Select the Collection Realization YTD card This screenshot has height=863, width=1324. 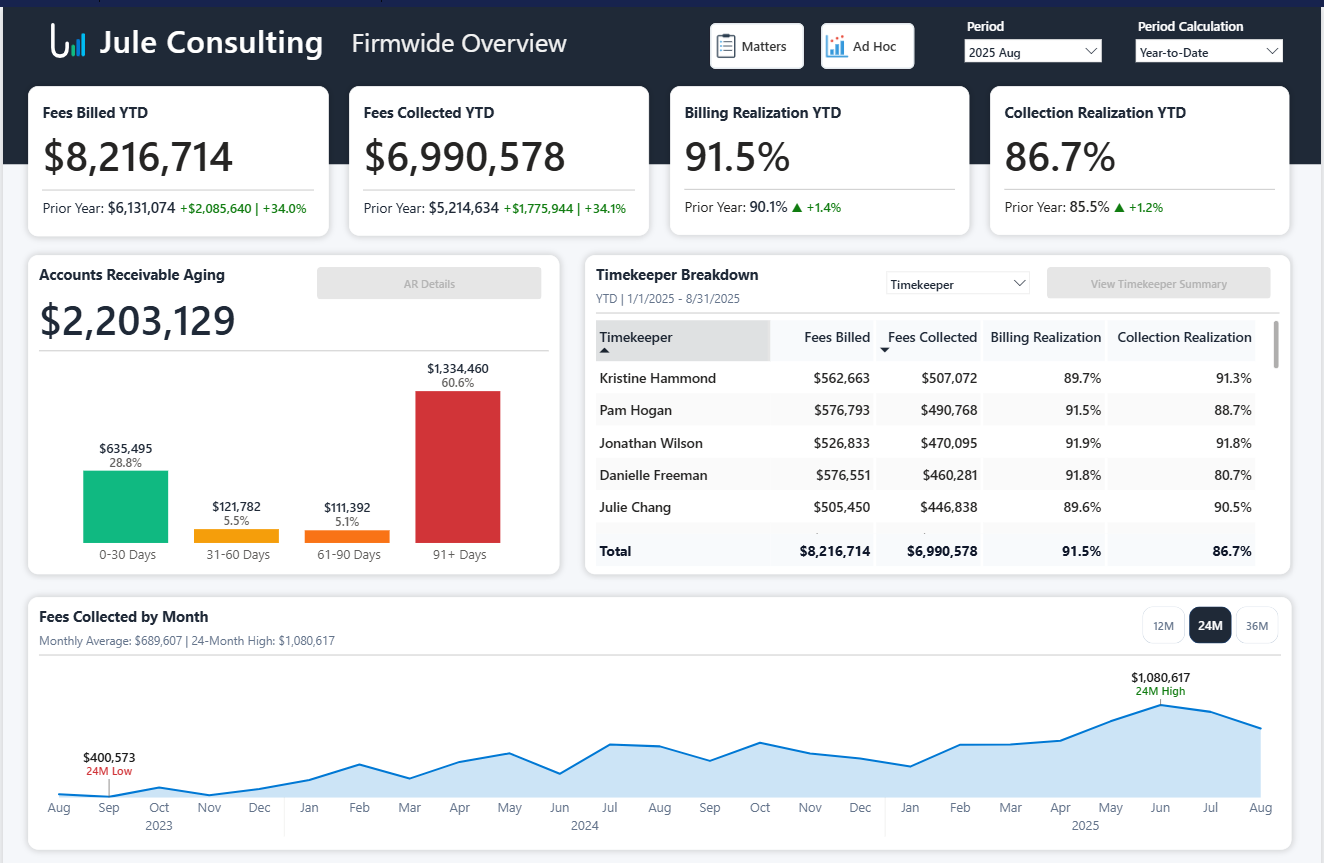click(x=1138, y=160)
